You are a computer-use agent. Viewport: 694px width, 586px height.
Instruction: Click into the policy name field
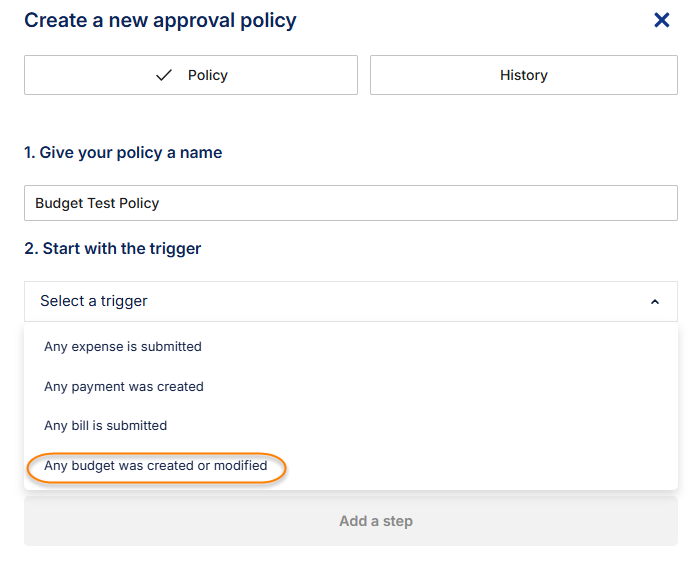point(350,203)
